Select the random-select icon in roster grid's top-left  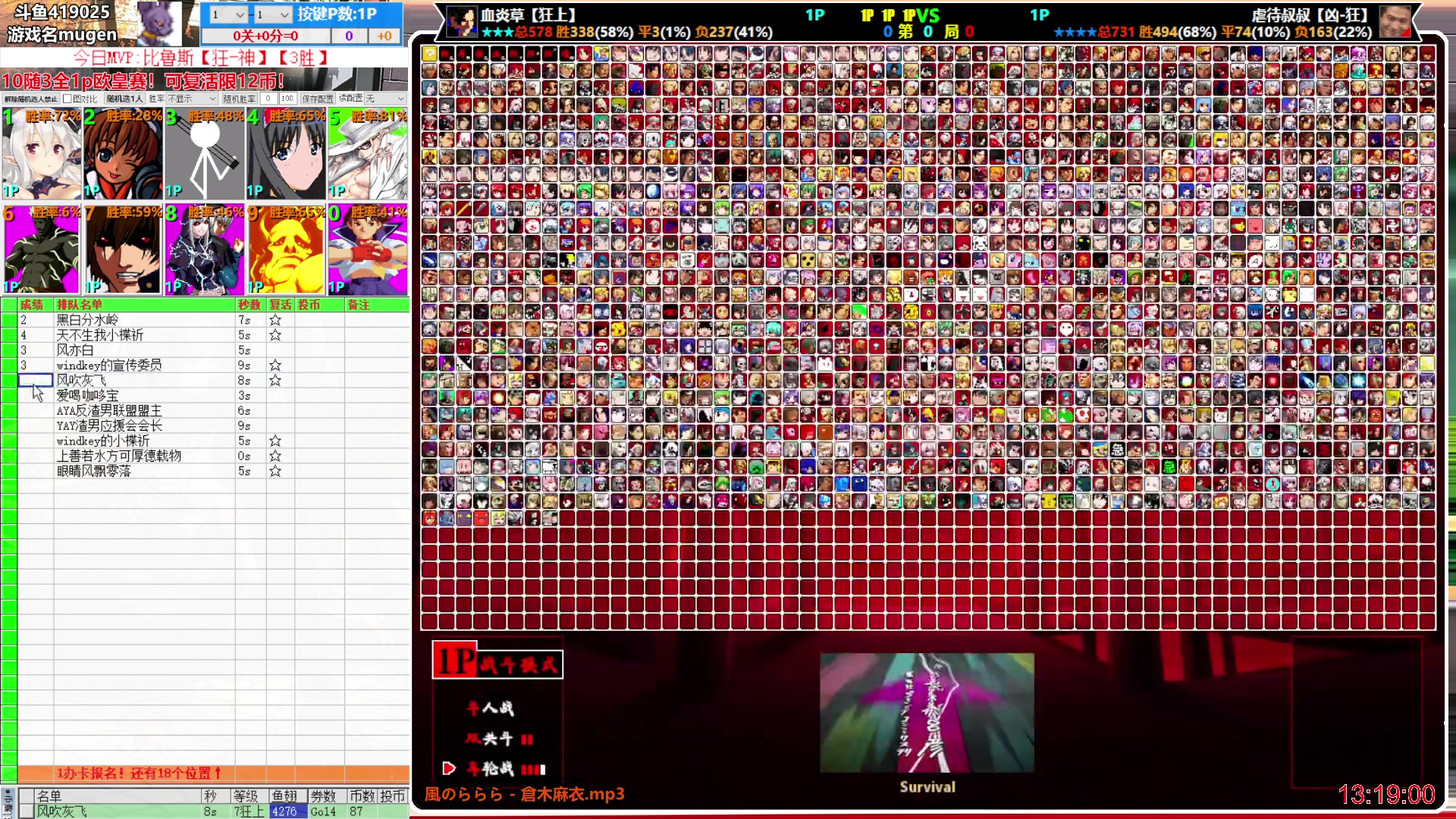429,53
